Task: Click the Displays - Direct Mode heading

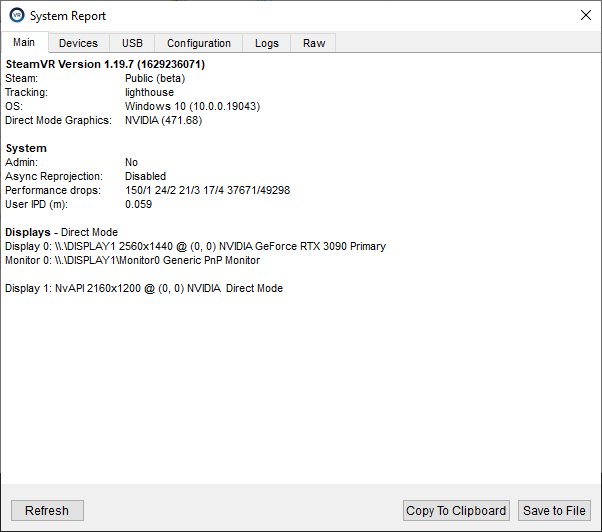Action: pyautogui.click(x=61, y=232)
